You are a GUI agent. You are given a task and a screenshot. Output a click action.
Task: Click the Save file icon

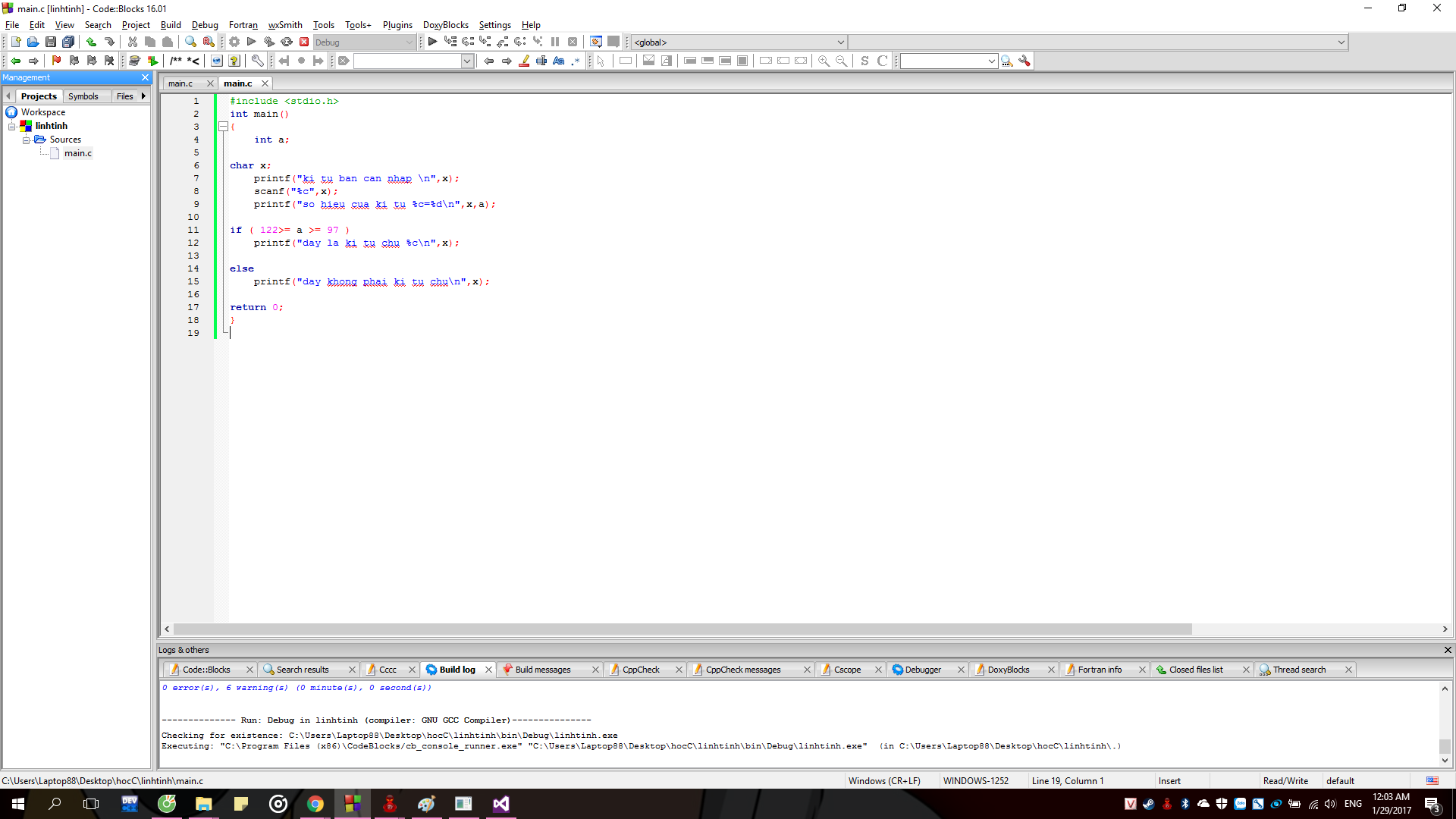[50, 42]
